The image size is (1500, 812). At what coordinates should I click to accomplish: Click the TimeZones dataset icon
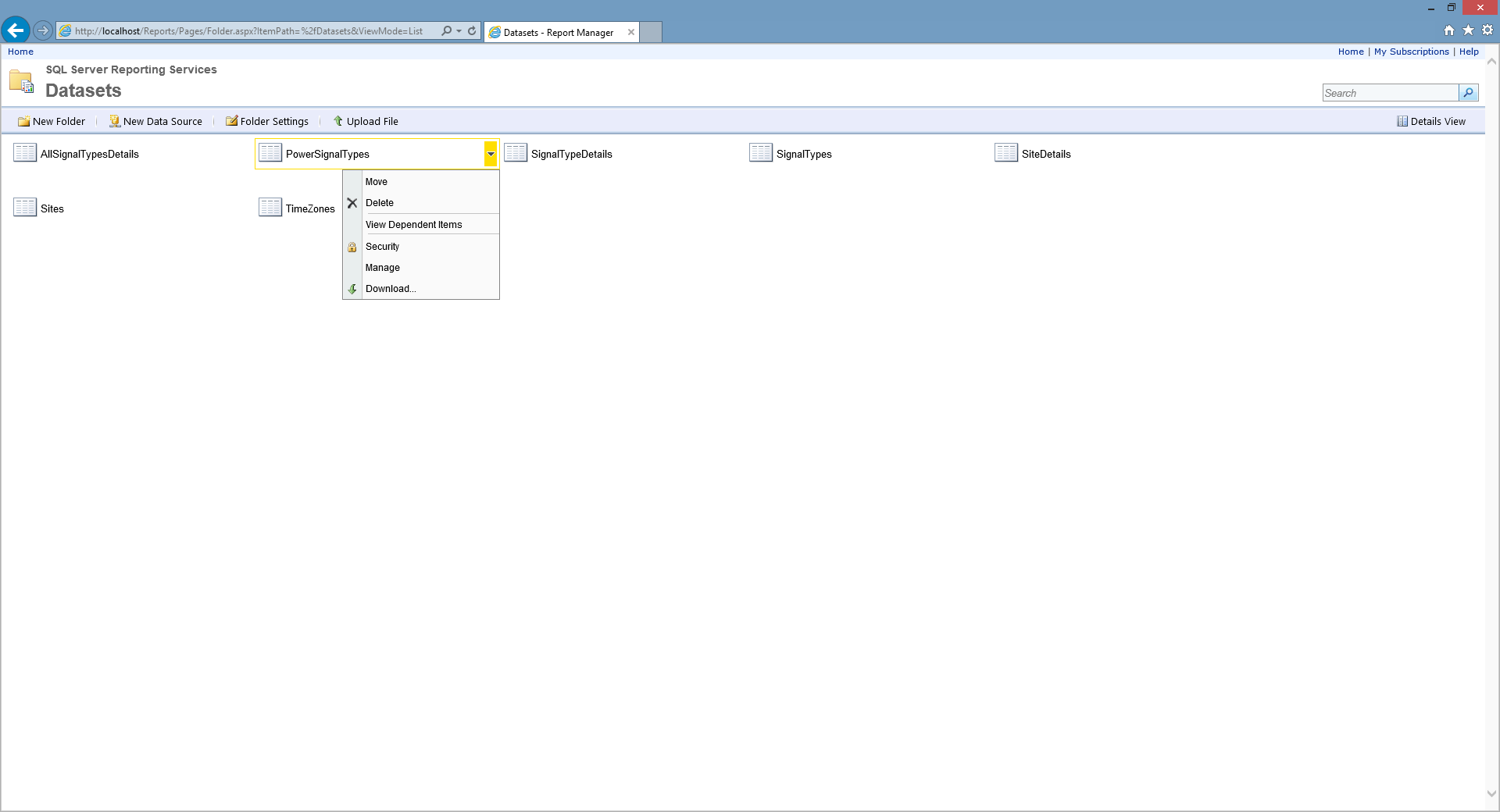pos(270,208)
